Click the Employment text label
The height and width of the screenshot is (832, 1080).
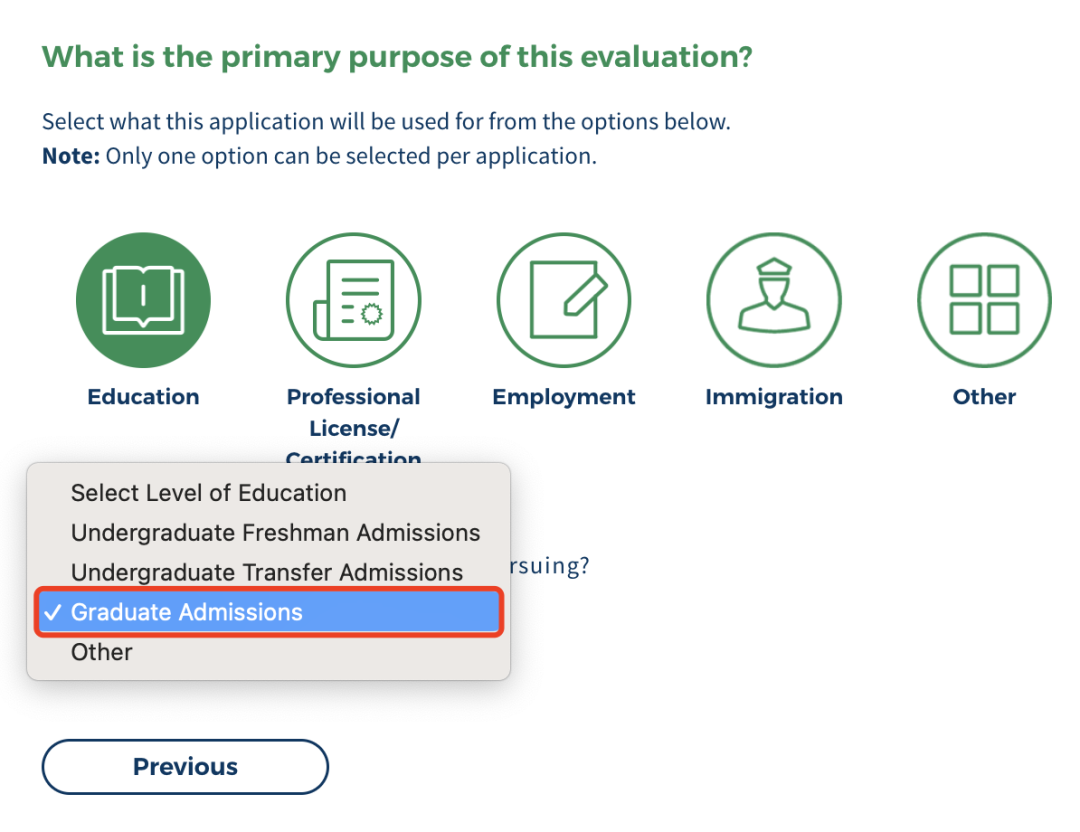tap(563, 397)
